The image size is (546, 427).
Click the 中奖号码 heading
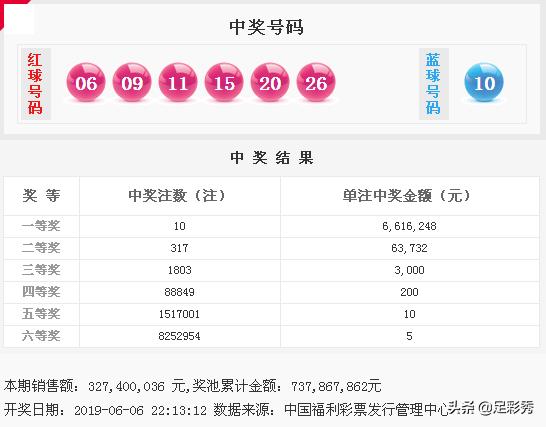pos(266,27)
